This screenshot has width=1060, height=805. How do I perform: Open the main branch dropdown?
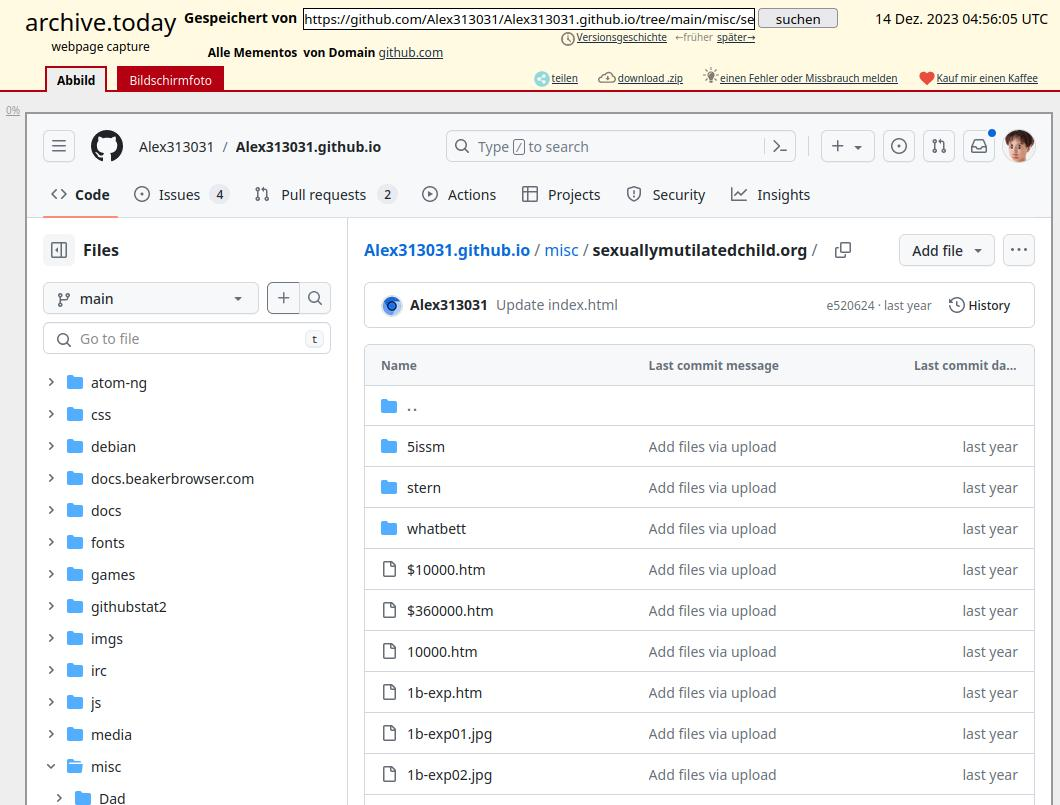[x=151, y=298]
